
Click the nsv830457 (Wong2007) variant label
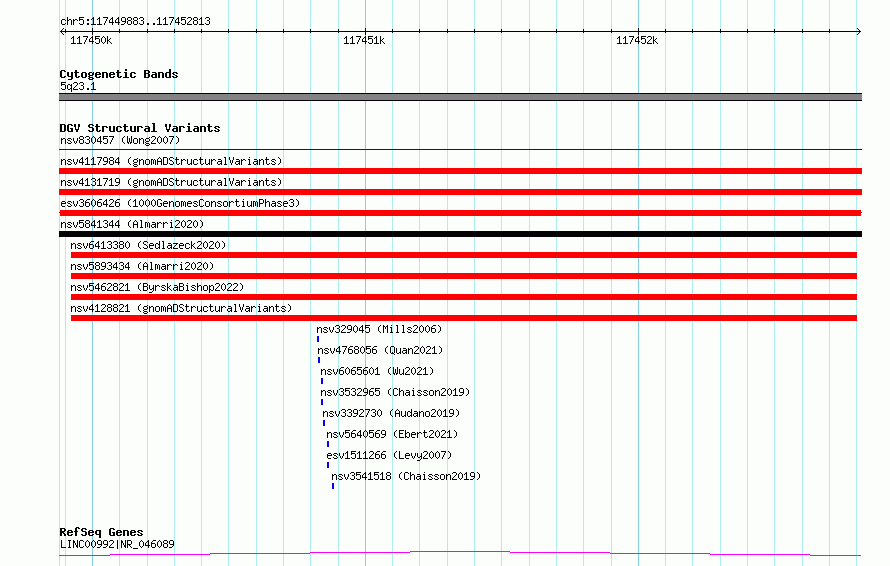[120, 140]
